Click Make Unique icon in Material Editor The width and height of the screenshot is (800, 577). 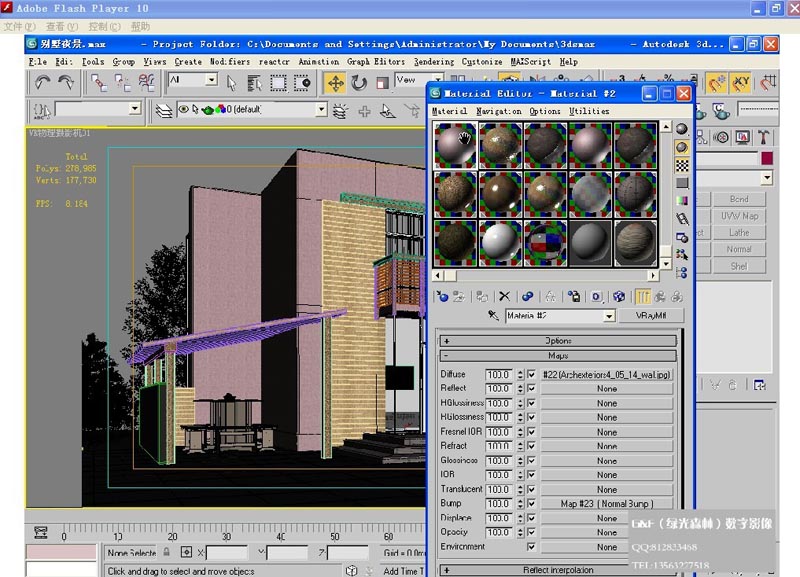[x=550, y=296]
